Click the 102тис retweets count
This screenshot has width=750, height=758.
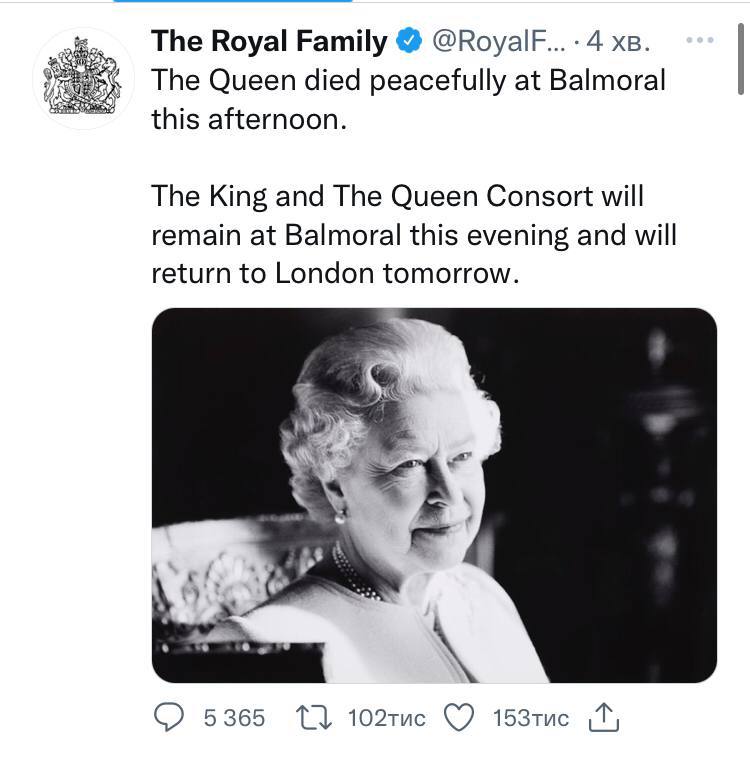pyautogui.click(x=386, y=717)
